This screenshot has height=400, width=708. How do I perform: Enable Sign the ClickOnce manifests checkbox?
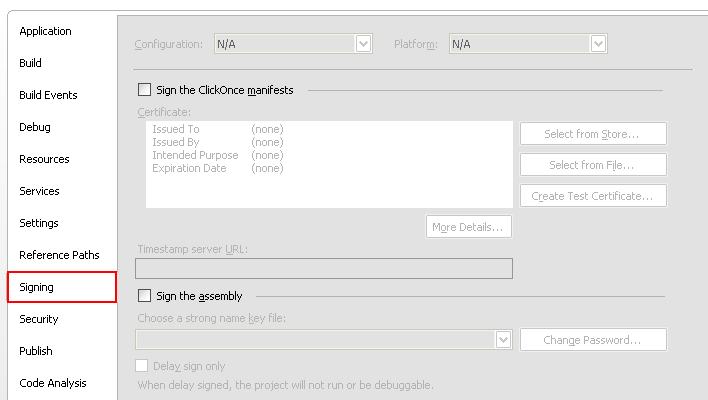point(144,89)
